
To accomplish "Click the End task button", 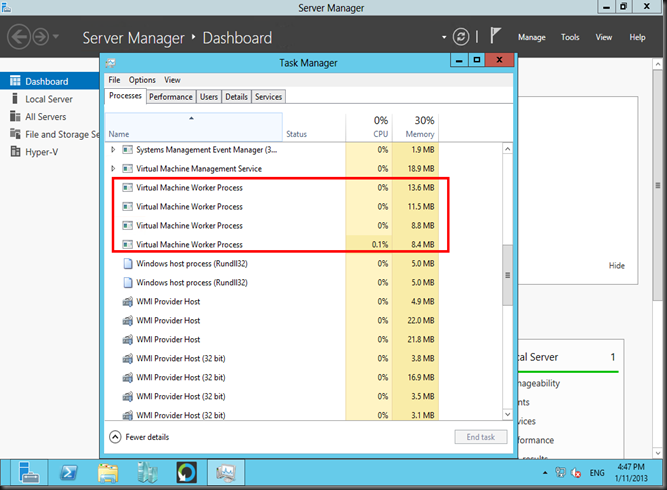I will pos(481,437).
